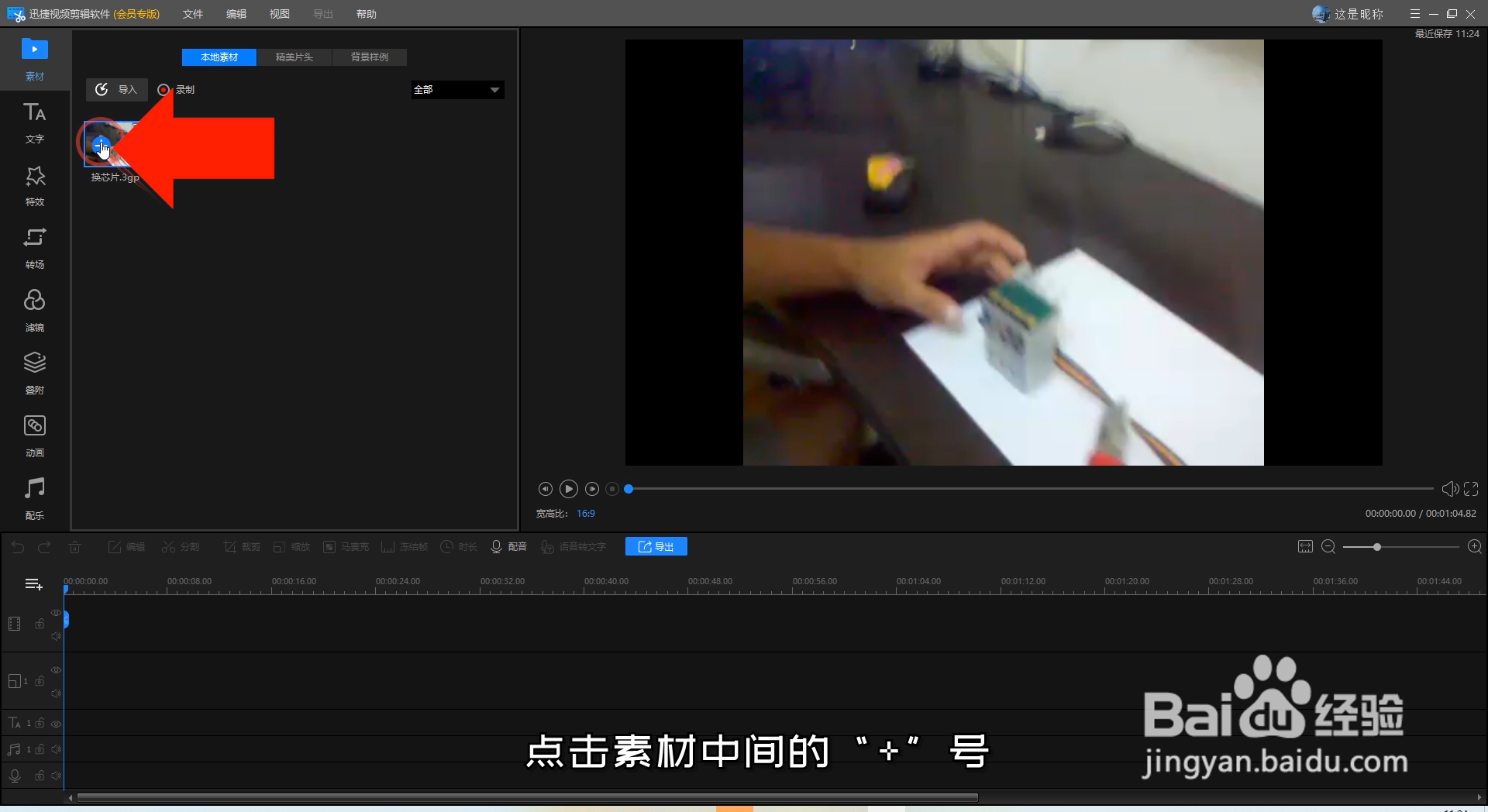This screenshot has width=1488, height=812.
Task: Click the 导入 import button
Action: point(116,89)
